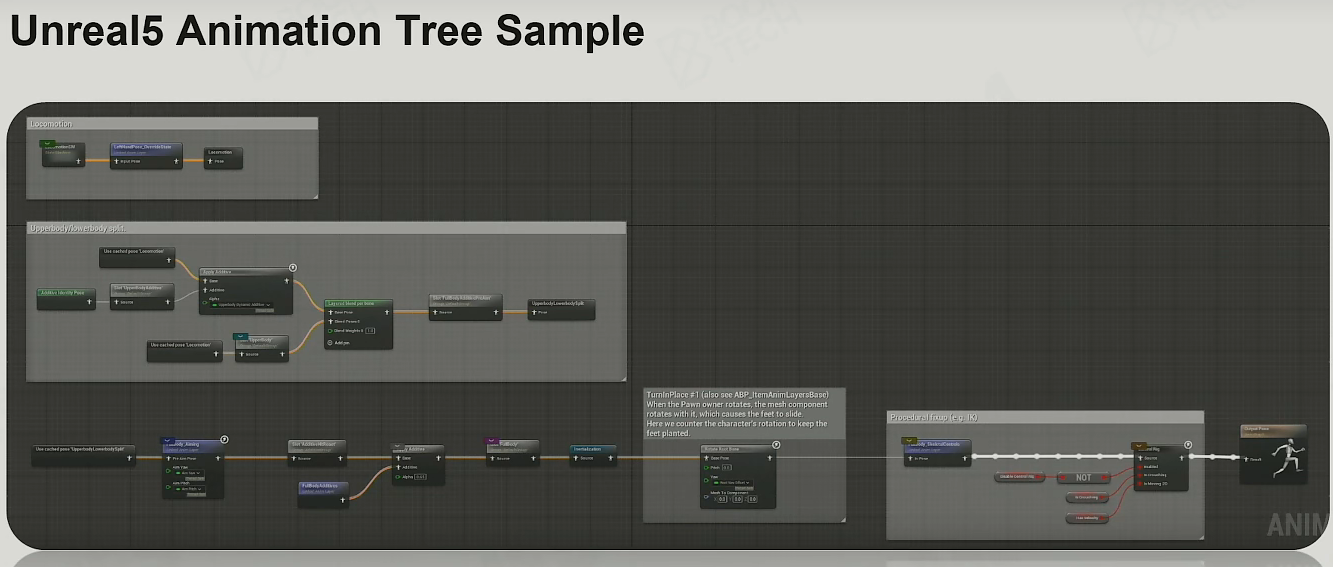Click the clock icon on Control Rig node
This screenshot has width=1333, height=567.
click(x=1188, y=444)
